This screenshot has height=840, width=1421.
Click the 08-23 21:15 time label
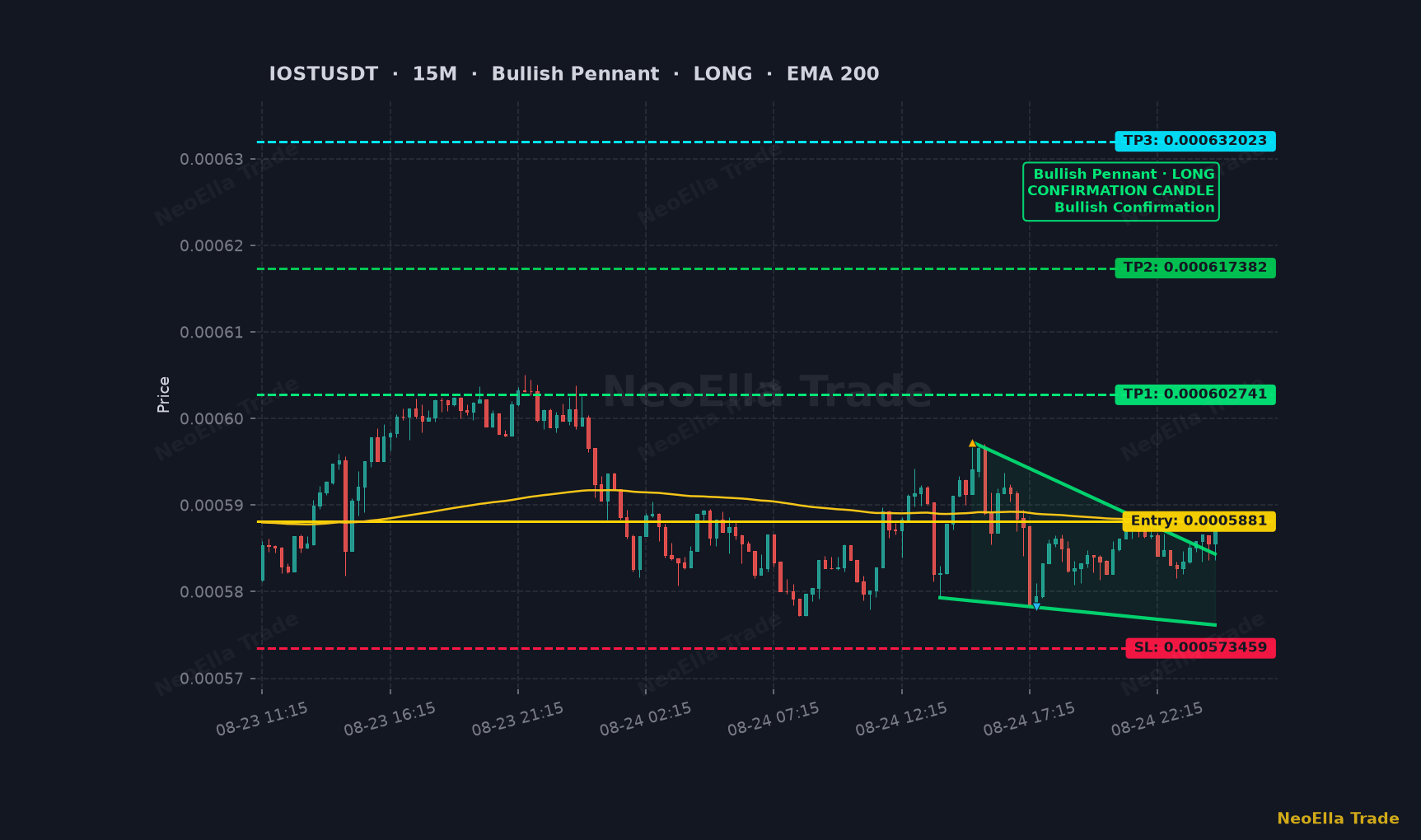517,719
